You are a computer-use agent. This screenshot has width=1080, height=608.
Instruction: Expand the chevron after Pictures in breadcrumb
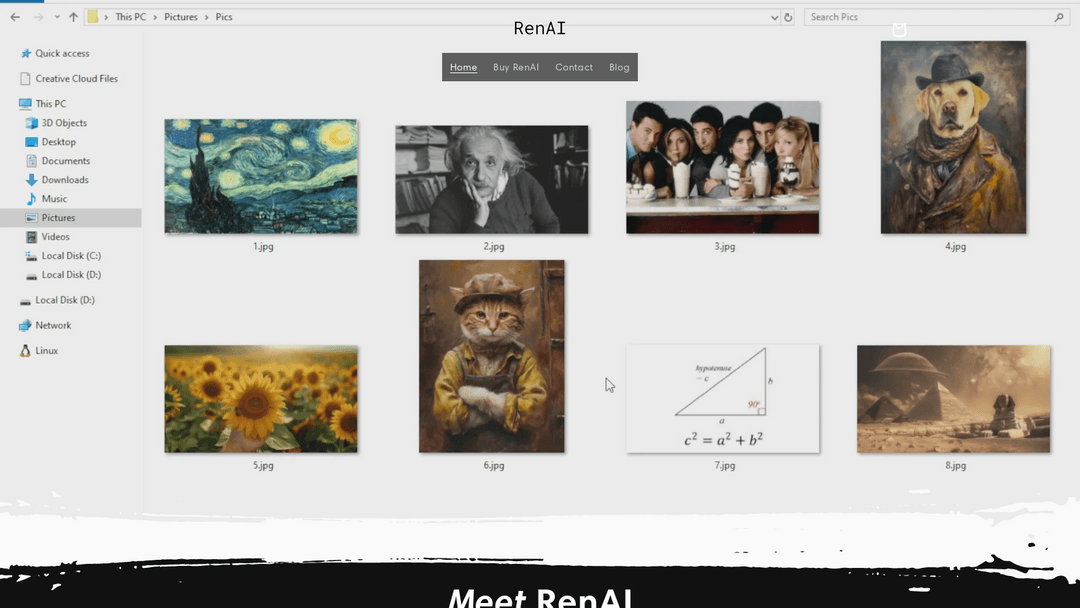click(206, 17)
